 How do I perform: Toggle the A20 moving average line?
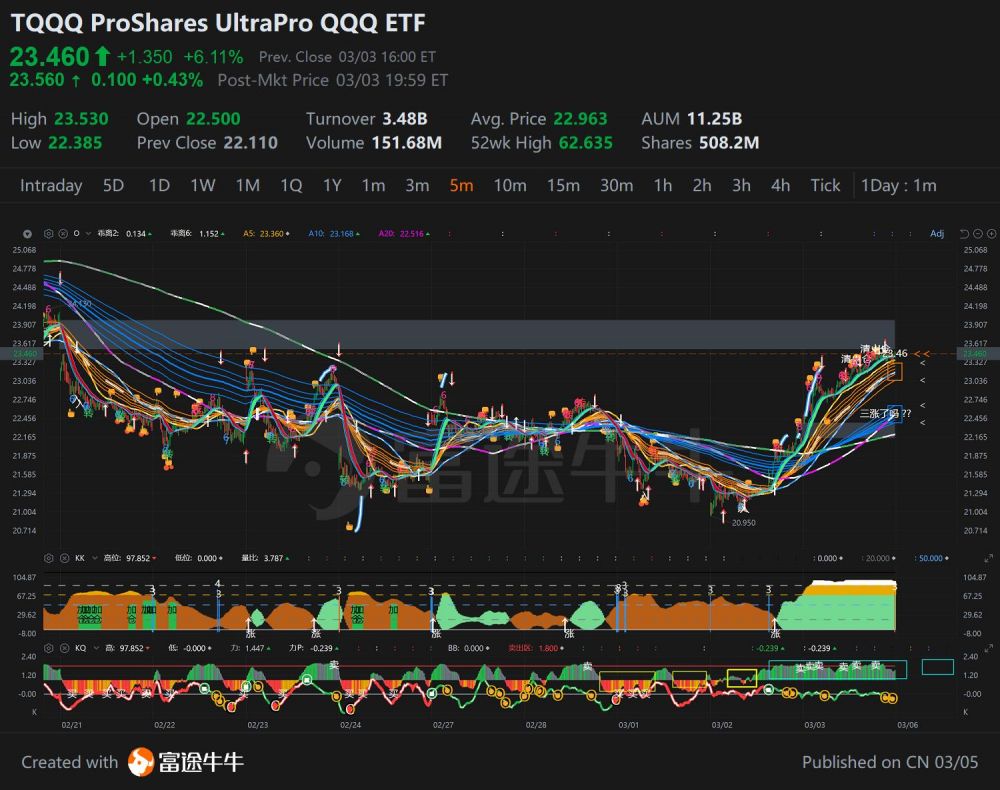coord(399,233)
